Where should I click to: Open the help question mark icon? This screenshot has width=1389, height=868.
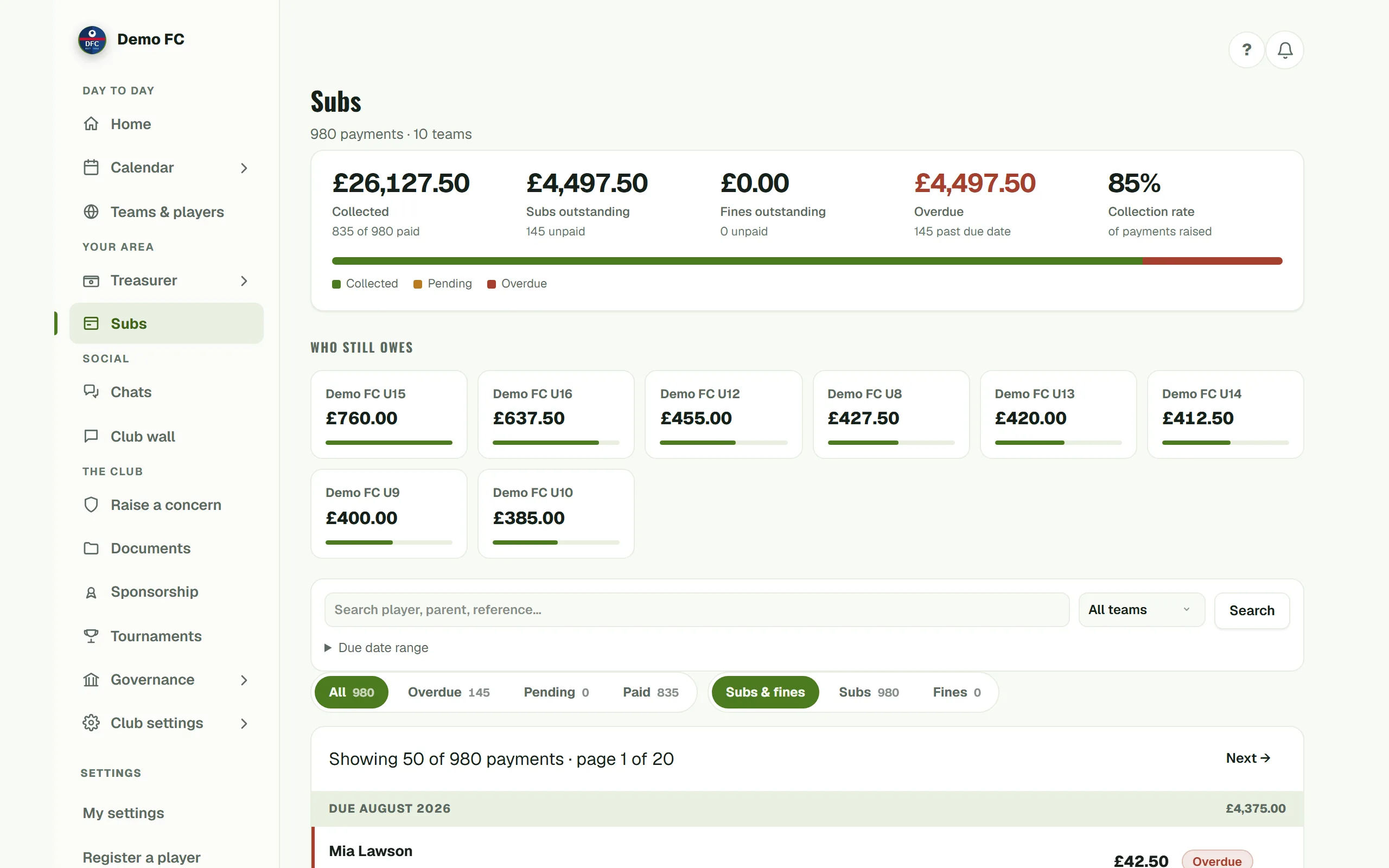1246,50
